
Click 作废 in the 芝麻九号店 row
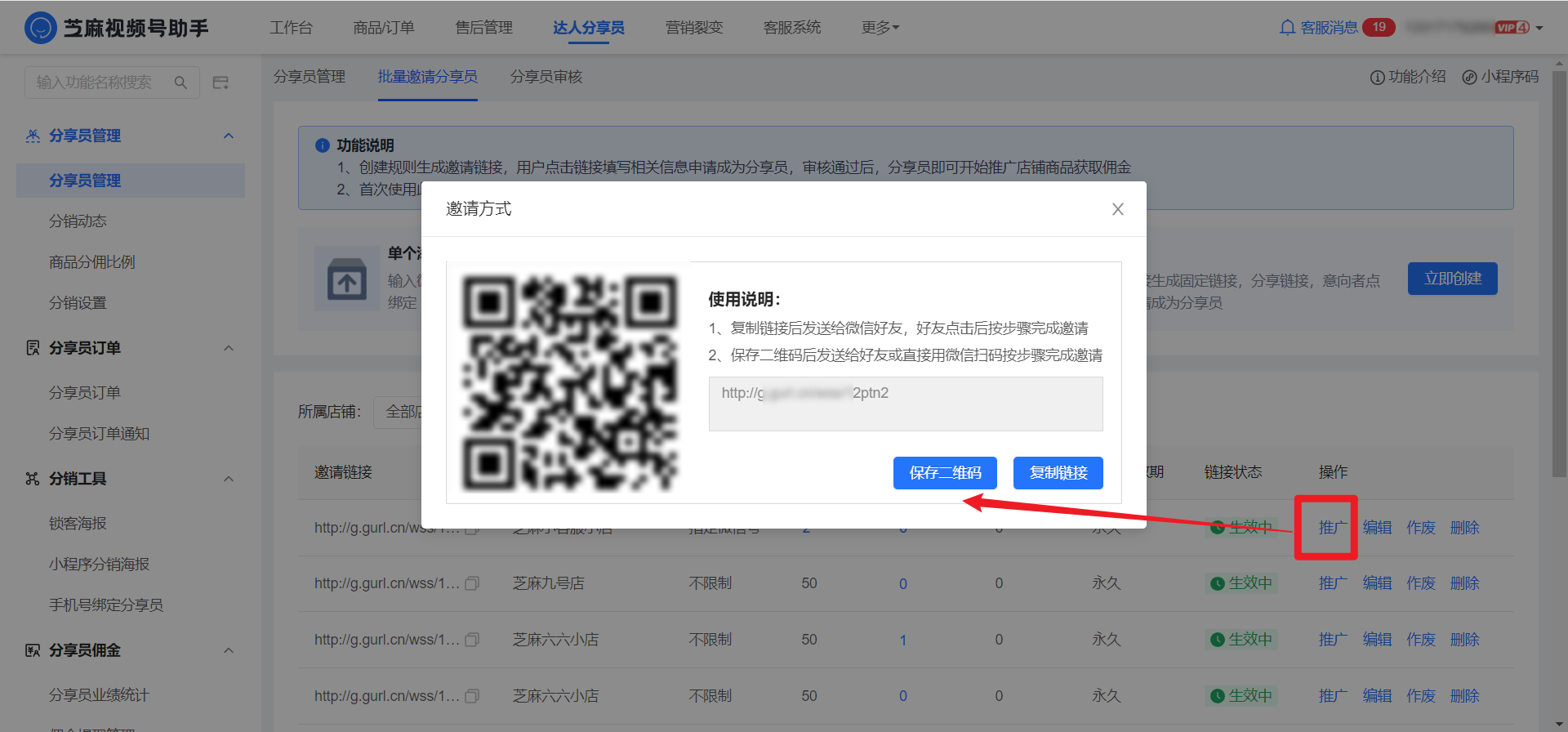pos(1421,583)
